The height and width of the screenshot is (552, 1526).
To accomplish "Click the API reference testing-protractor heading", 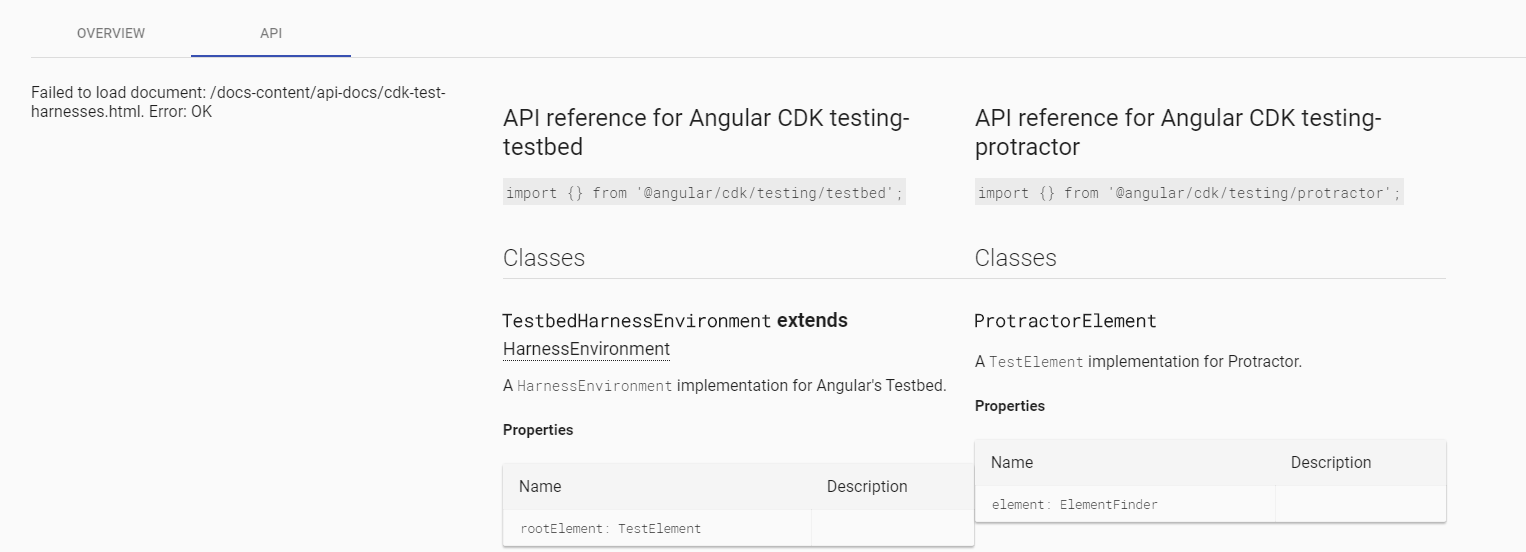I will (x=1178, y=132).
